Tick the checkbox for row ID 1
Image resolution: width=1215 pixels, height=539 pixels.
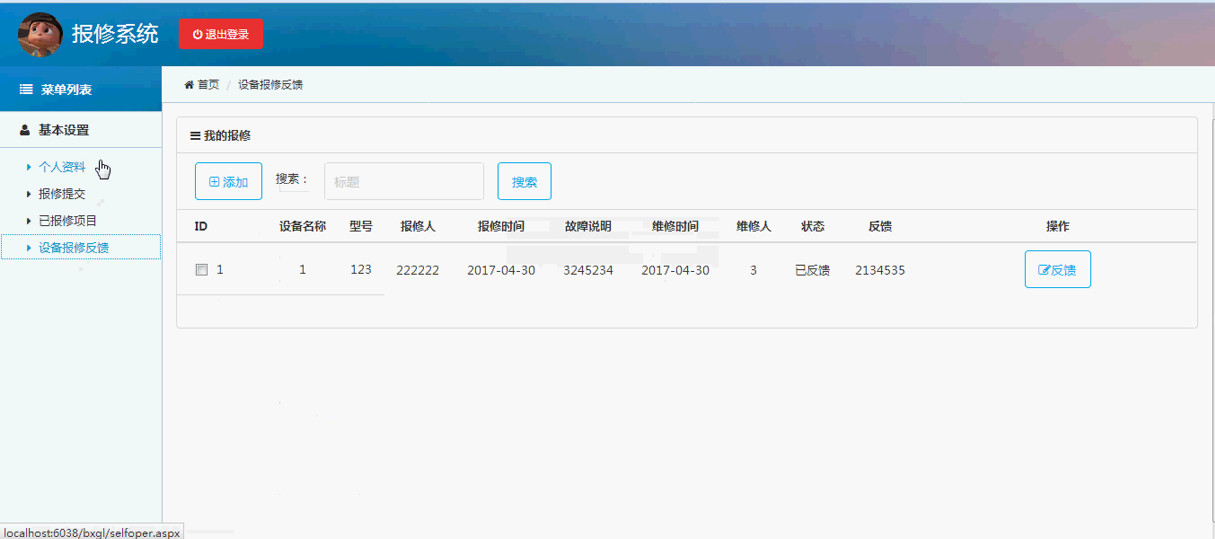point(201,270)
